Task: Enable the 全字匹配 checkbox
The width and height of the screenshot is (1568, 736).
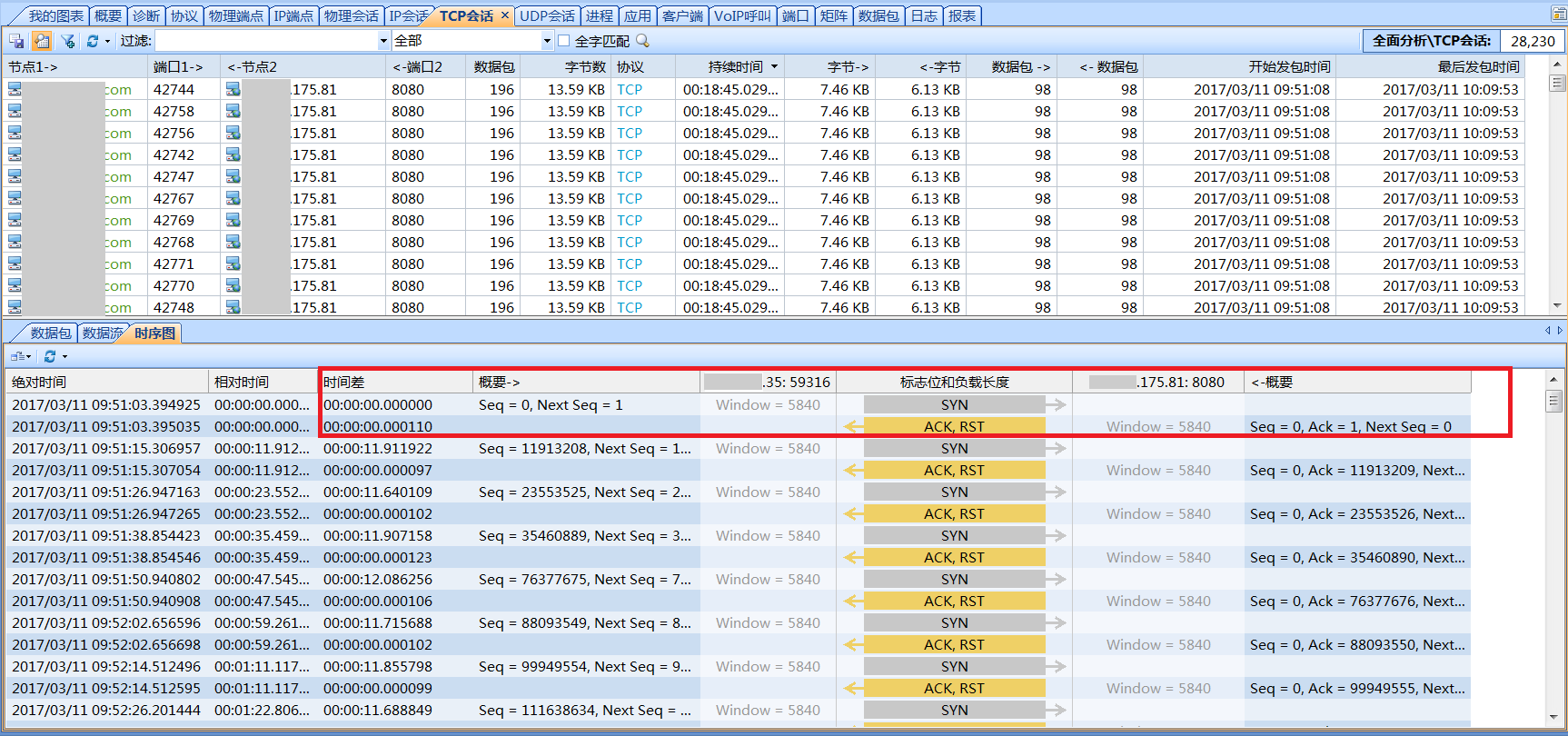Action: coord(564,41)
